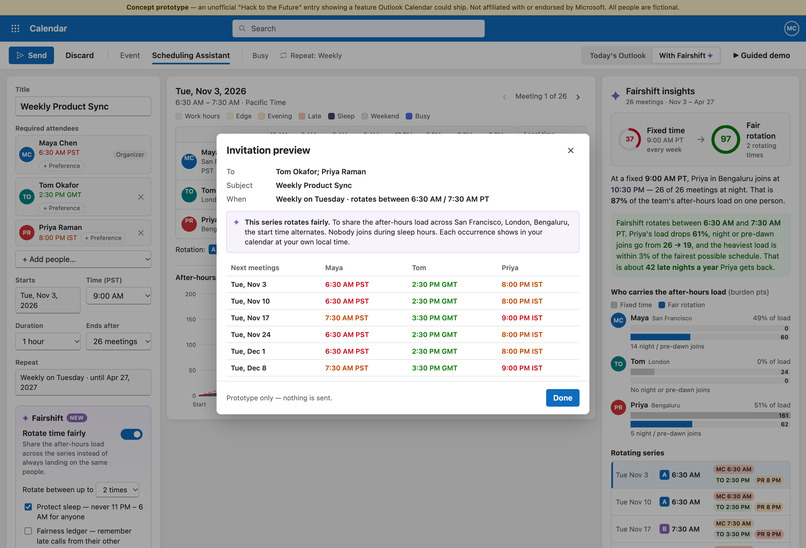Click Tom Okafor's TO avatar in attendees
806x548 pixels.
tap(27, 196)
